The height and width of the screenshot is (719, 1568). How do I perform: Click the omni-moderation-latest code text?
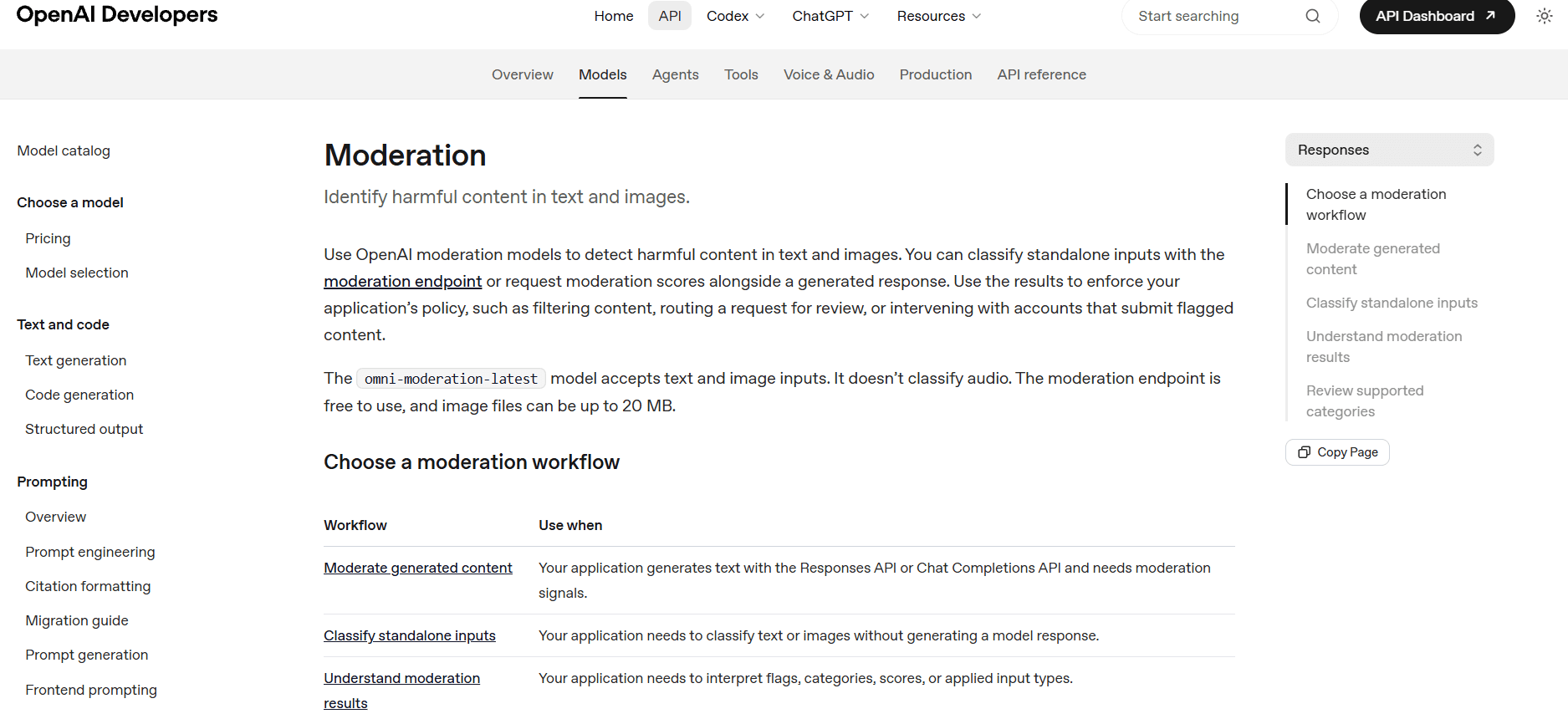pos(451,379)
